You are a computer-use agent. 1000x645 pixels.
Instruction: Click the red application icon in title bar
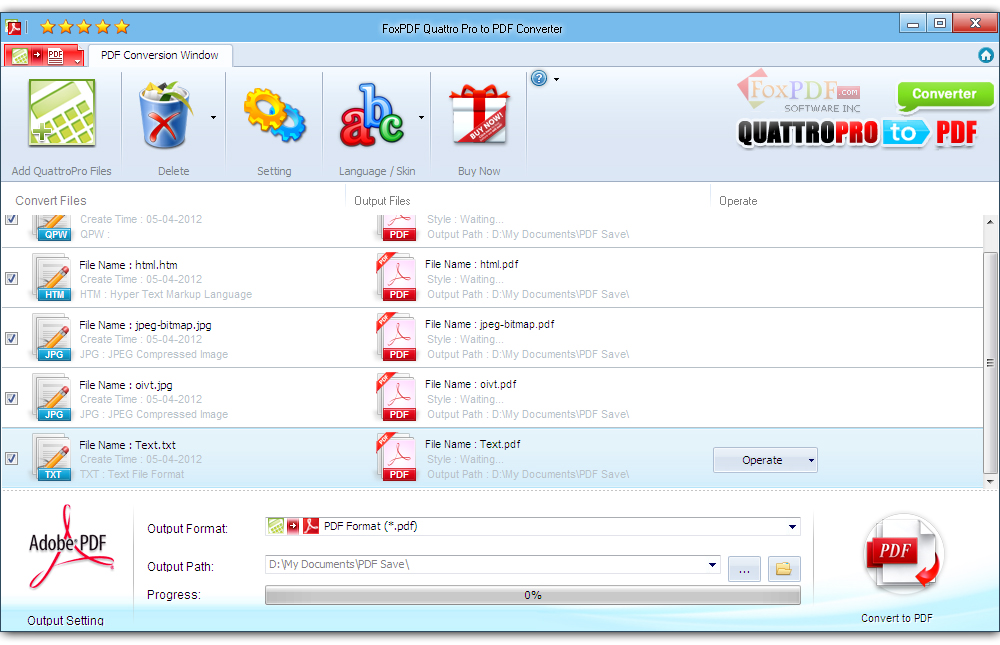tap(13, 27)
